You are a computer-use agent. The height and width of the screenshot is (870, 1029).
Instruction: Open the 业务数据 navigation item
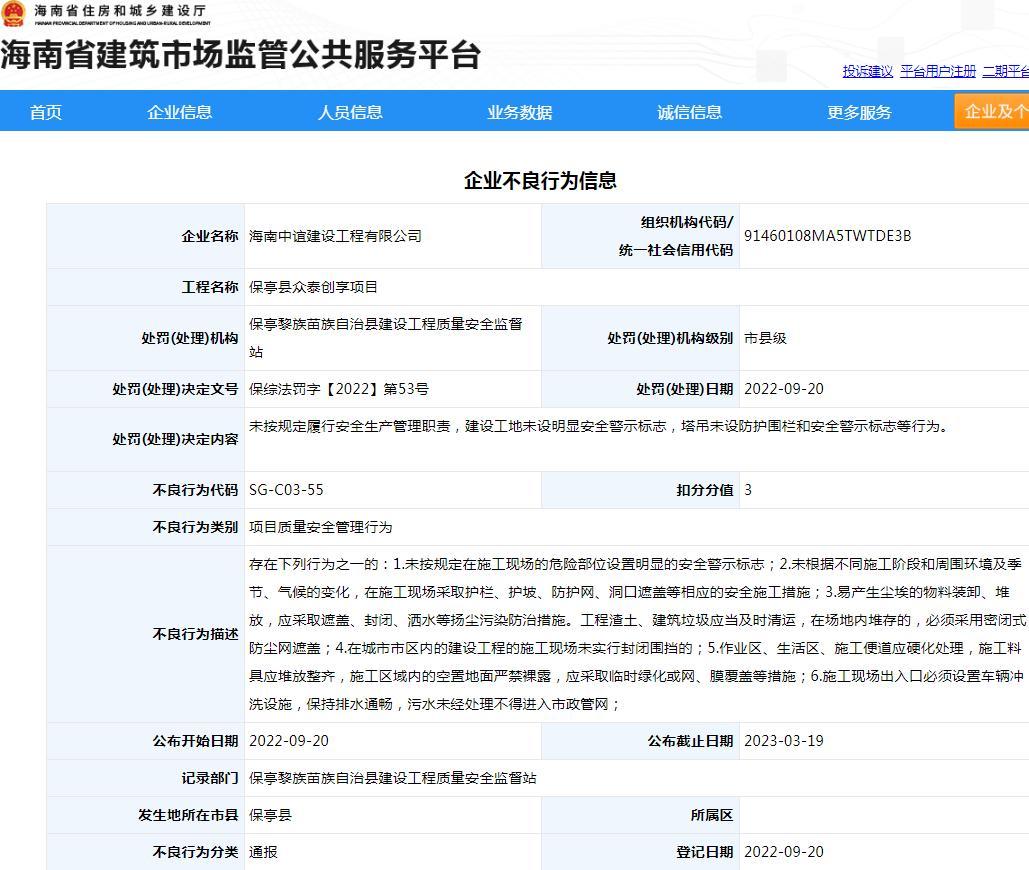tap(520, 112)
